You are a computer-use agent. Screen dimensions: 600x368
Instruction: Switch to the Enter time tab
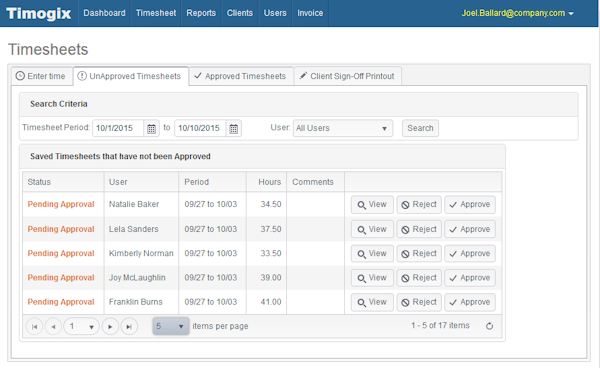click(x=41, y=76)
